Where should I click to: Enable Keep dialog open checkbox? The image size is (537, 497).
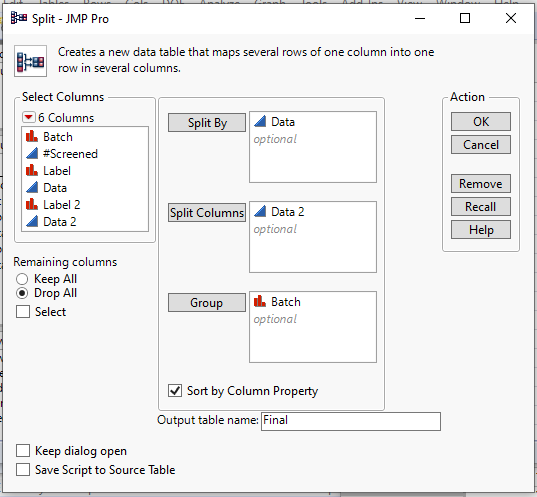coord(23,451)
